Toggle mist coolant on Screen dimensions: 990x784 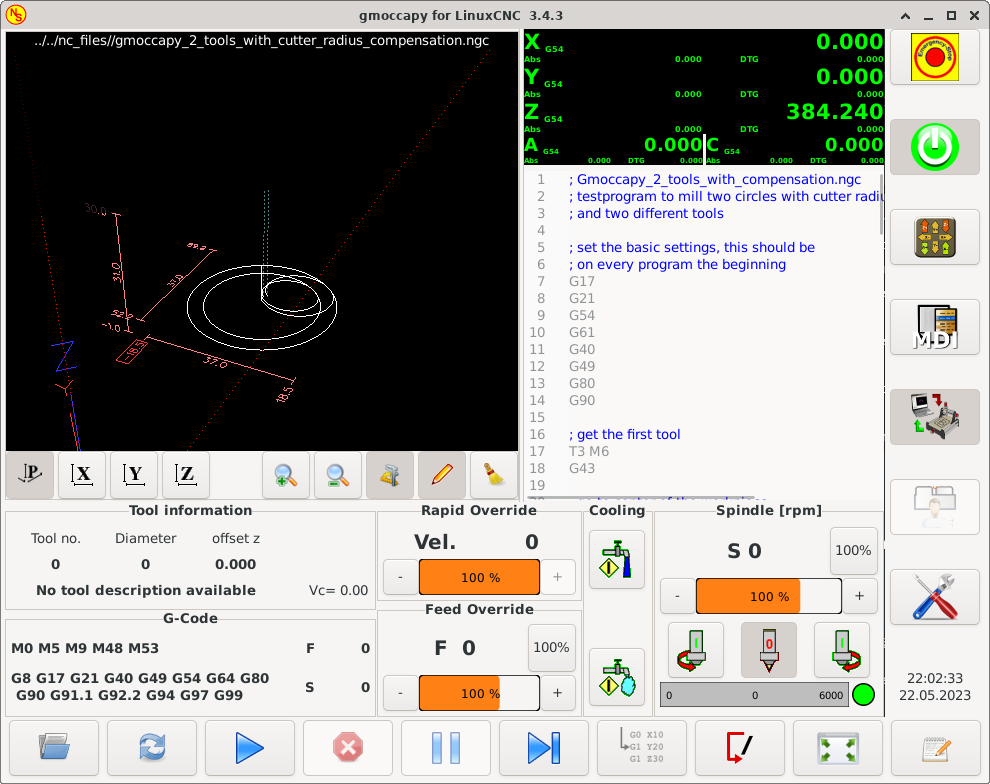pyautogui.click(x=617, y=677)
